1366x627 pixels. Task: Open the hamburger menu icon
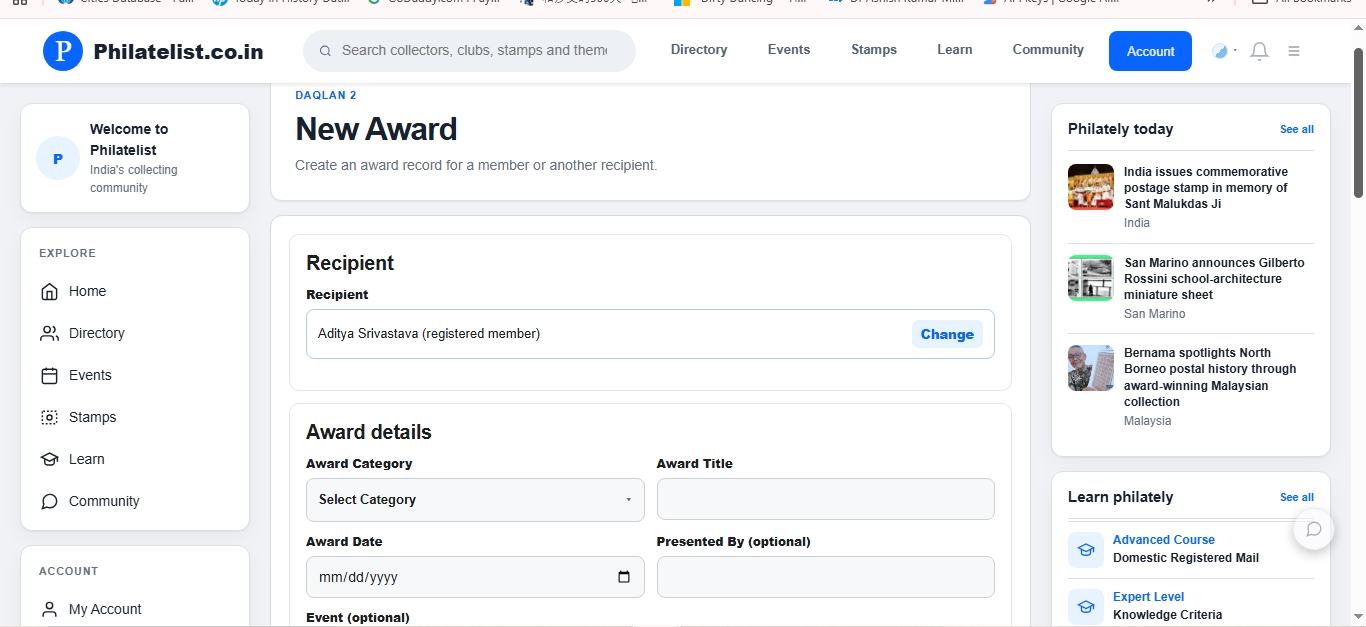pos(1294,51)
